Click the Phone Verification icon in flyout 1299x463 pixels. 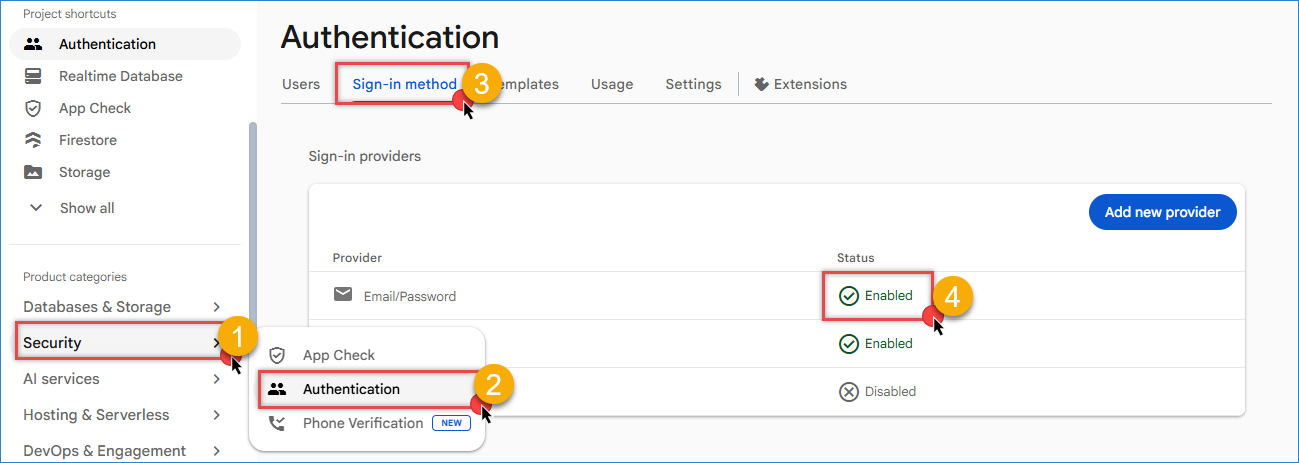(278, 423)
